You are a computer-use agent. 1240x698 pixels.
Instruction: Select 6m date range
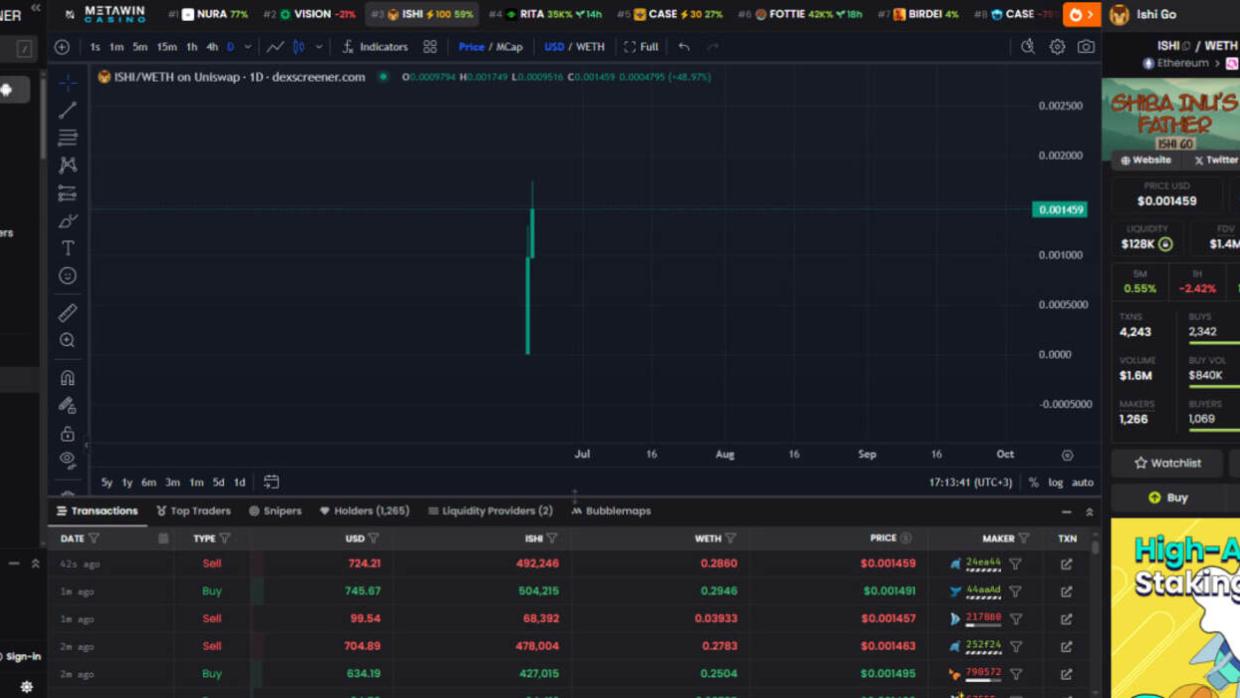point(148,483)
